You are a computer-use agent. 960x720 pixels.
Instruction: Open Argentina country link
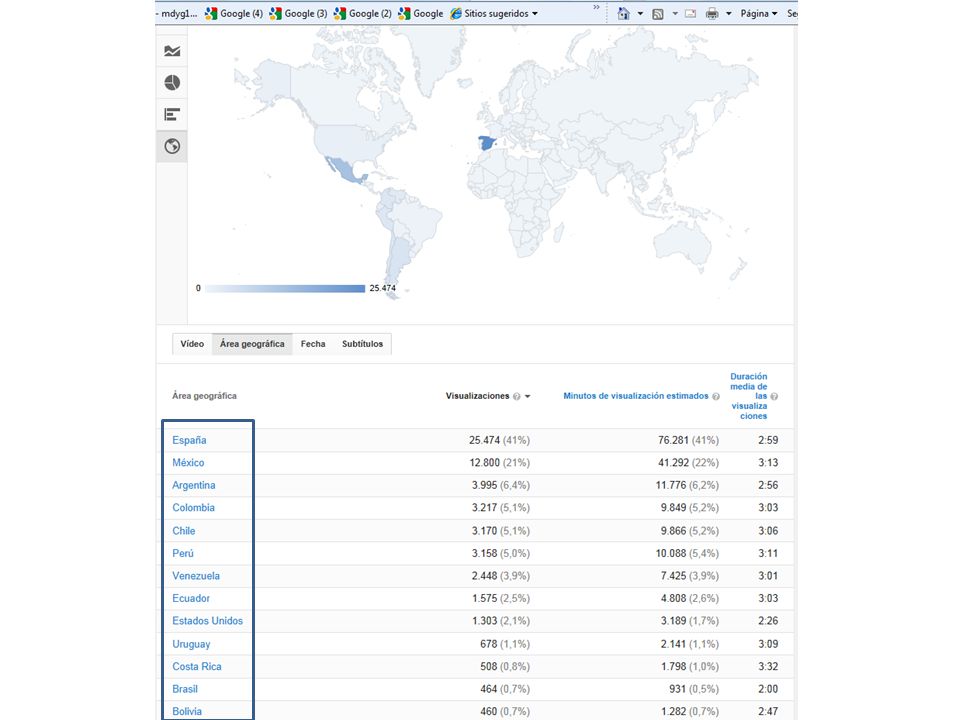193,486
